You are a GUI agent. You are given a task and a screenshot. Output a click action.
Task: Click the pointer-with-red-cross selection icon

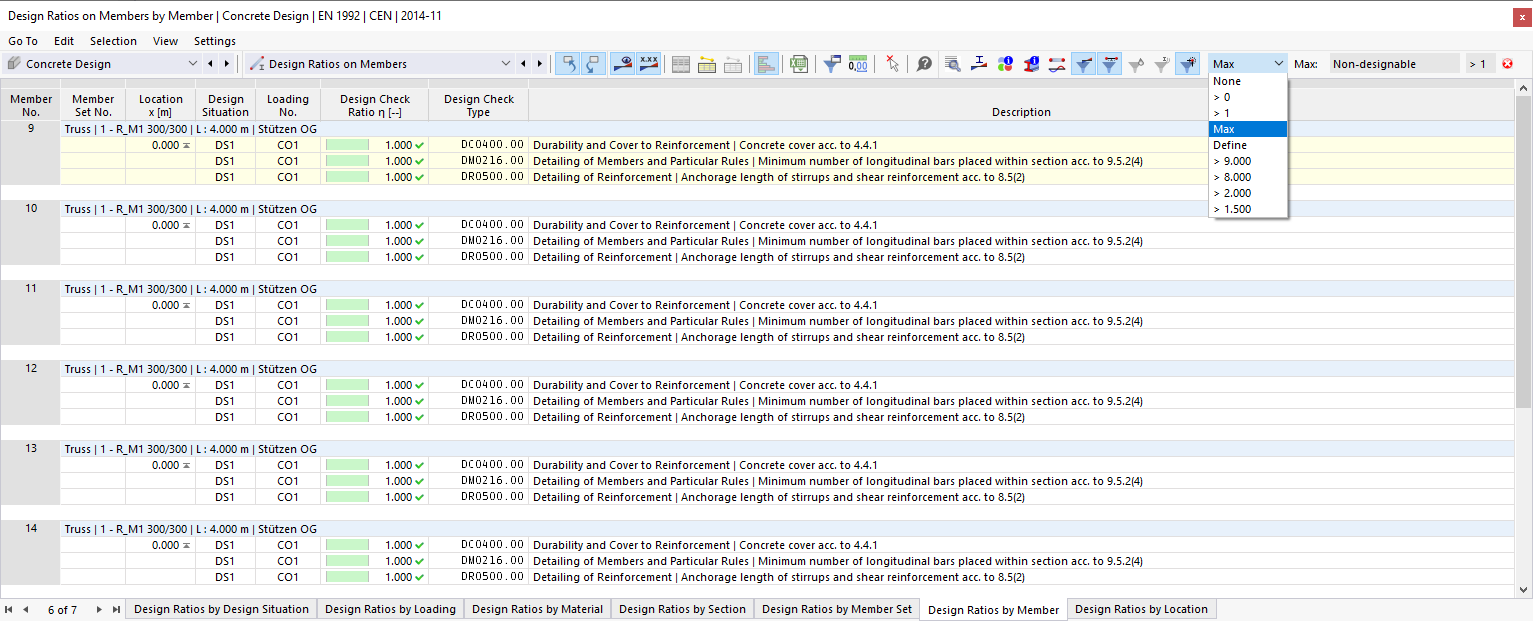pyautogui.click(x=892, y=64)
